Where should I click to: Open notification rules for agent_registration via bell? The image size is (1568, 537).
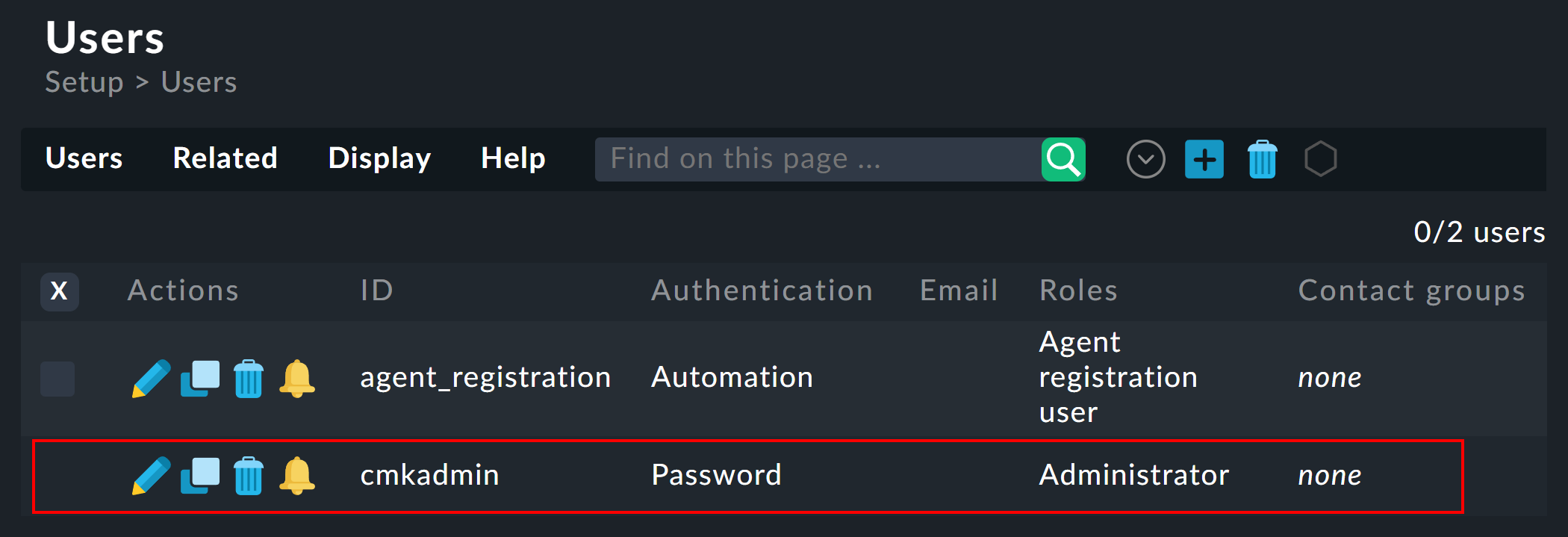click(296, 379)
